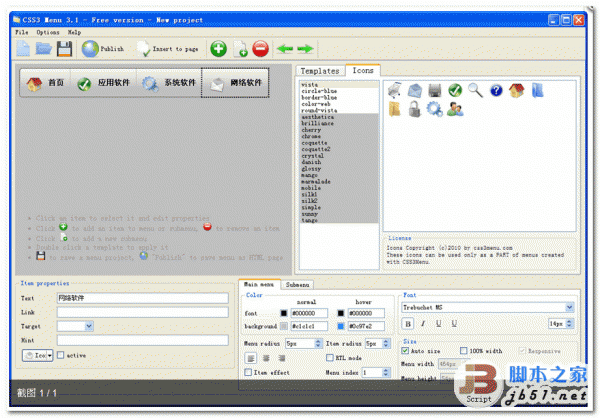Pick the magnifying glass search icon
600x418 pixels.
[475, 90]
